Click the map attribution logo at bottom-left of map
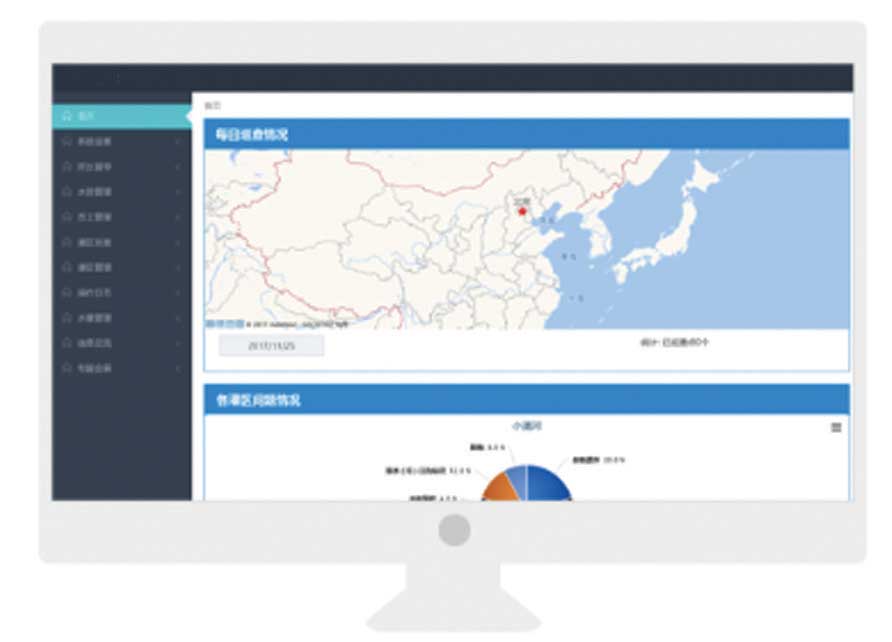 point(224,324)
